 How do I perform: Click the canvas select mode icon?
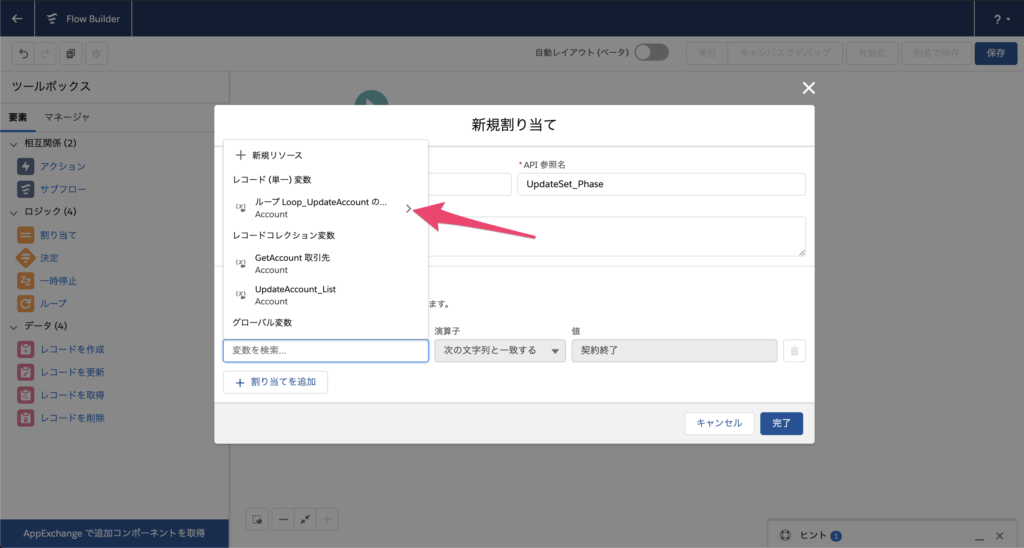coord(257,520)
